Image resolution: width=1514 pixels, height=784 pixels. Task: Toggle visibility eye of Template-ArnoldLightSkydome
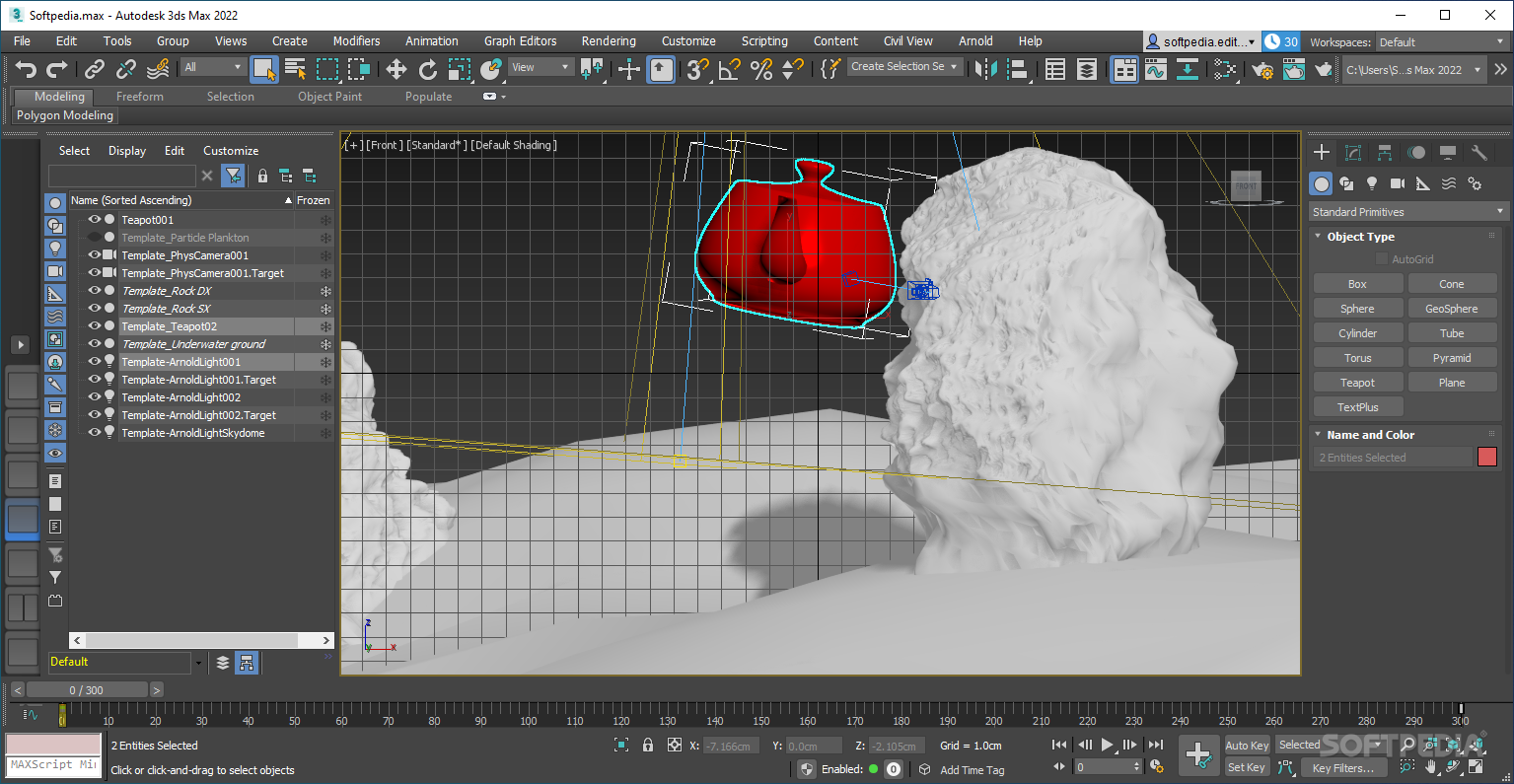[x=95, y=433]
